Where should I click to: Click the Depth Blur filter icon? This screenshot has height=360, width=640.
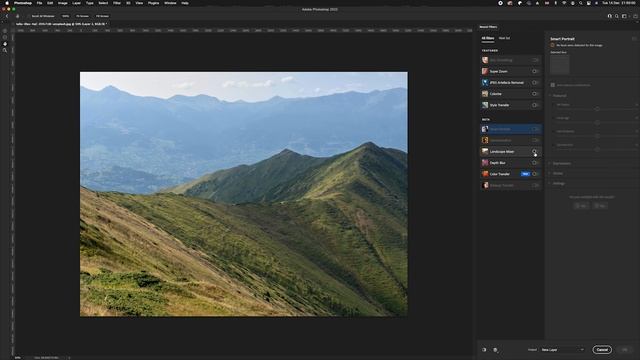(485, 163)
